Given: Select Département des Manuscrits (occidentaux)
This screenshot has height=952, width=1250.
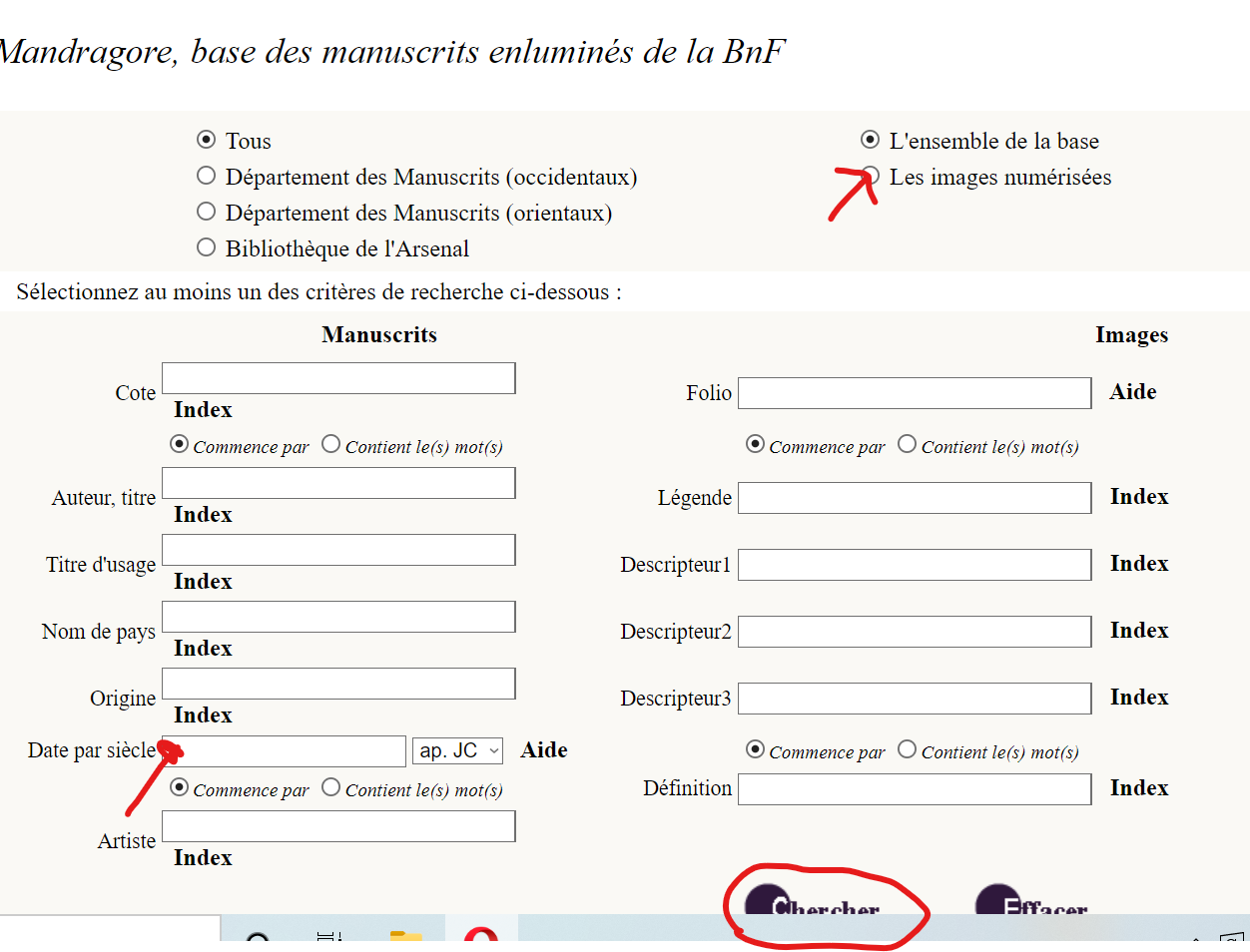Looking at the screenshot, I should coord(207,176).
